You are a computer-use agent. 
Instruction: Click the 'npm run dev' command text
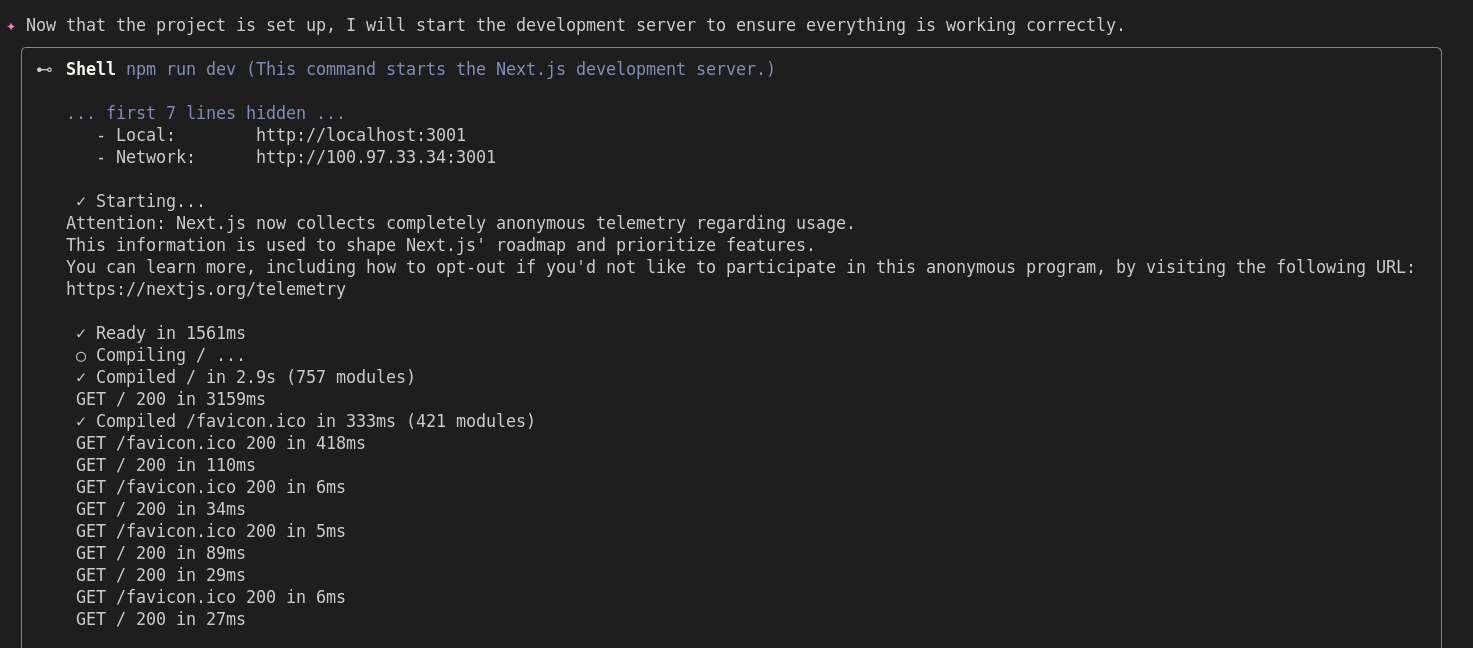coord(180,69)
